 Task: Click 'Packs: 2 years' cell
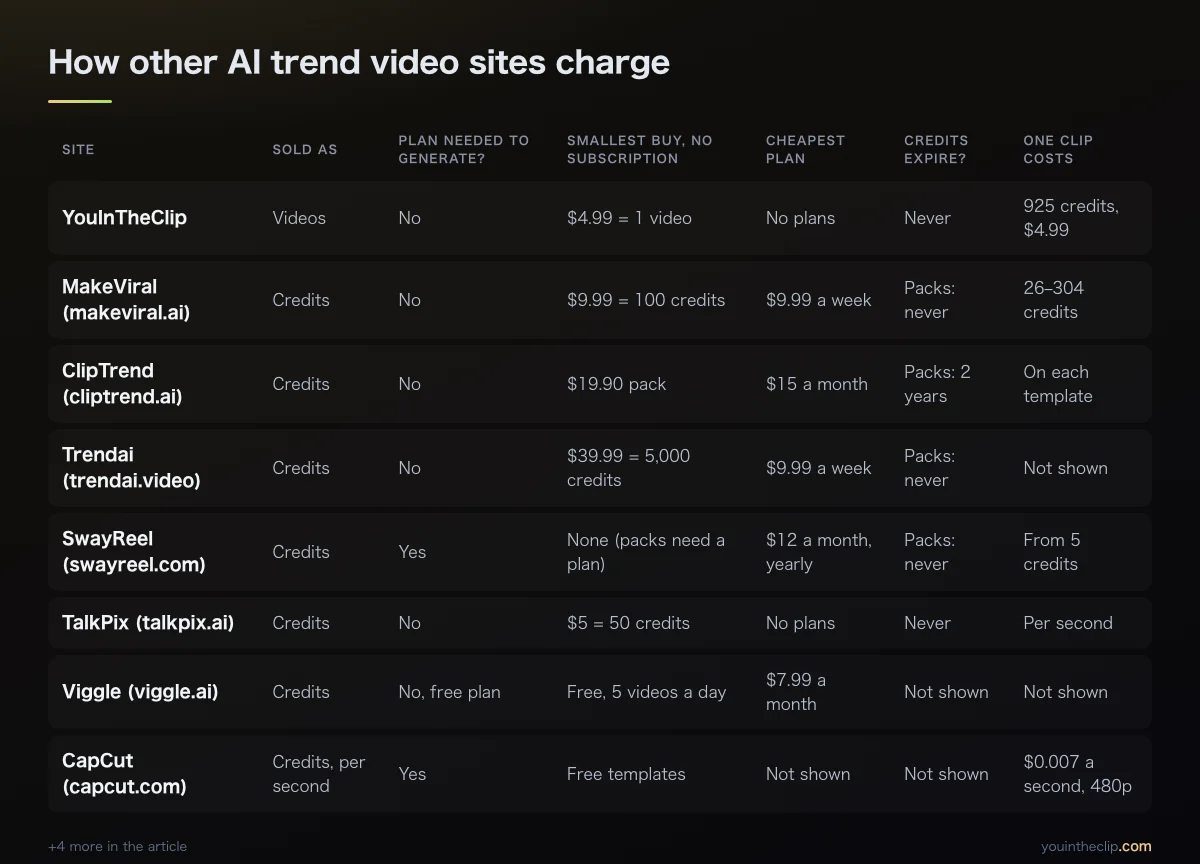point(937,383)
